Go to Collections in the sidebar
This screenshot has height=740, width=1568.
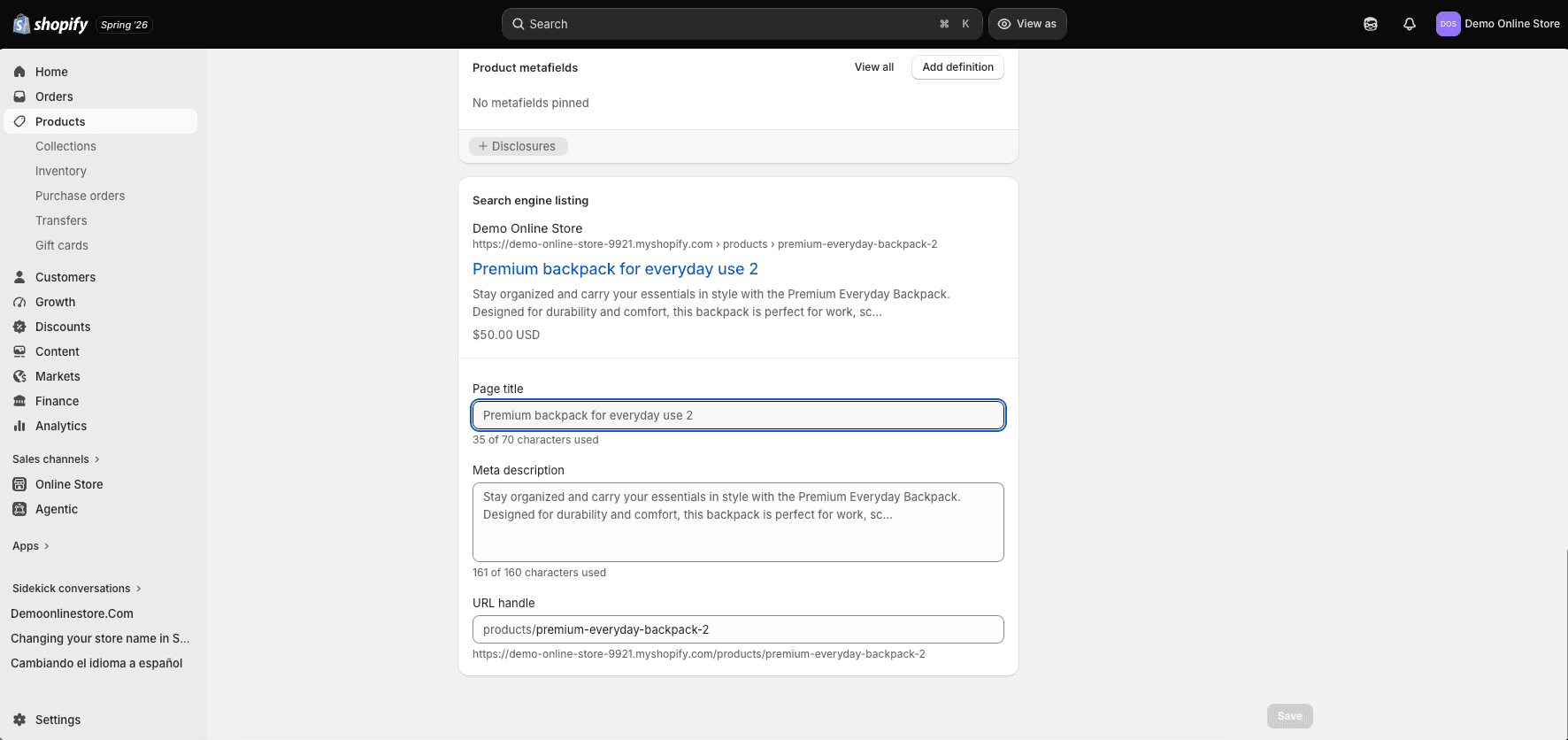coord(65,146)
